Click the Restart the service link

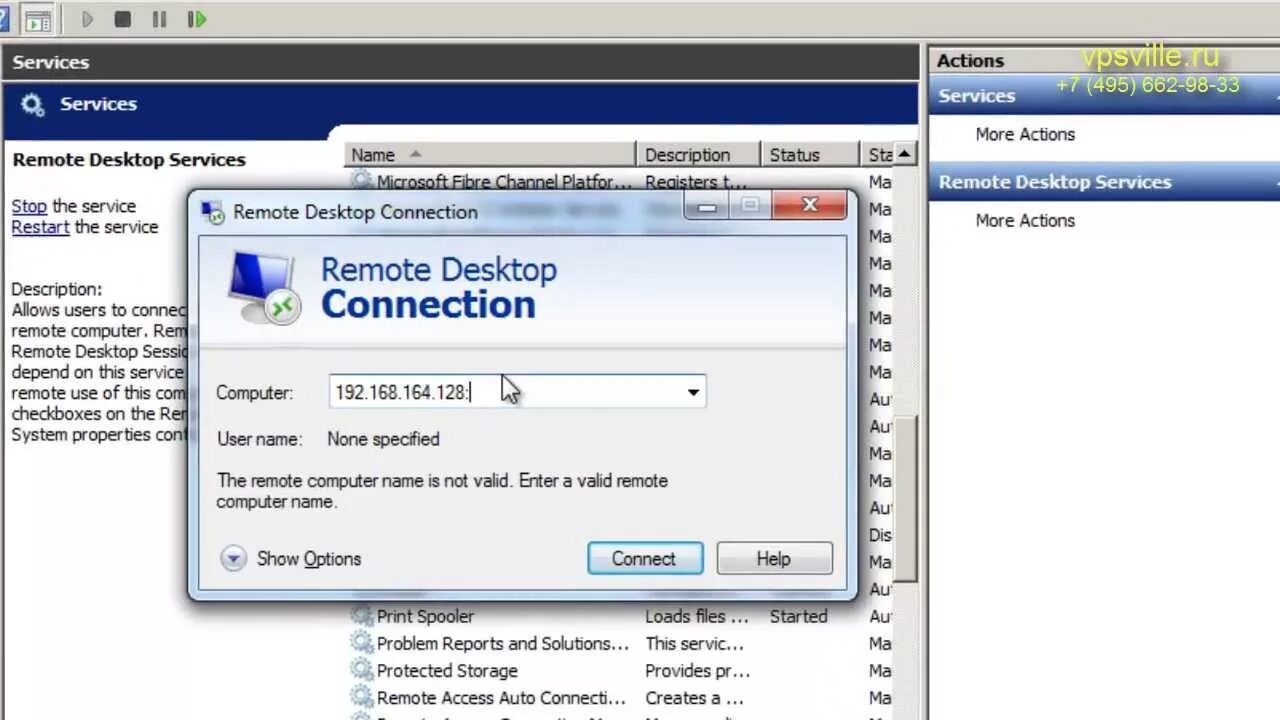[40, 227]
